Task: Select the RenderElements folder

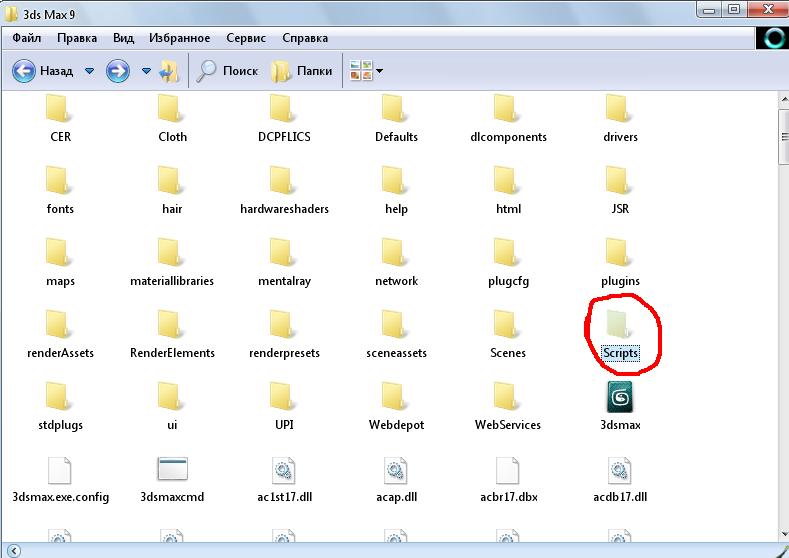Action: click(172, 335)
